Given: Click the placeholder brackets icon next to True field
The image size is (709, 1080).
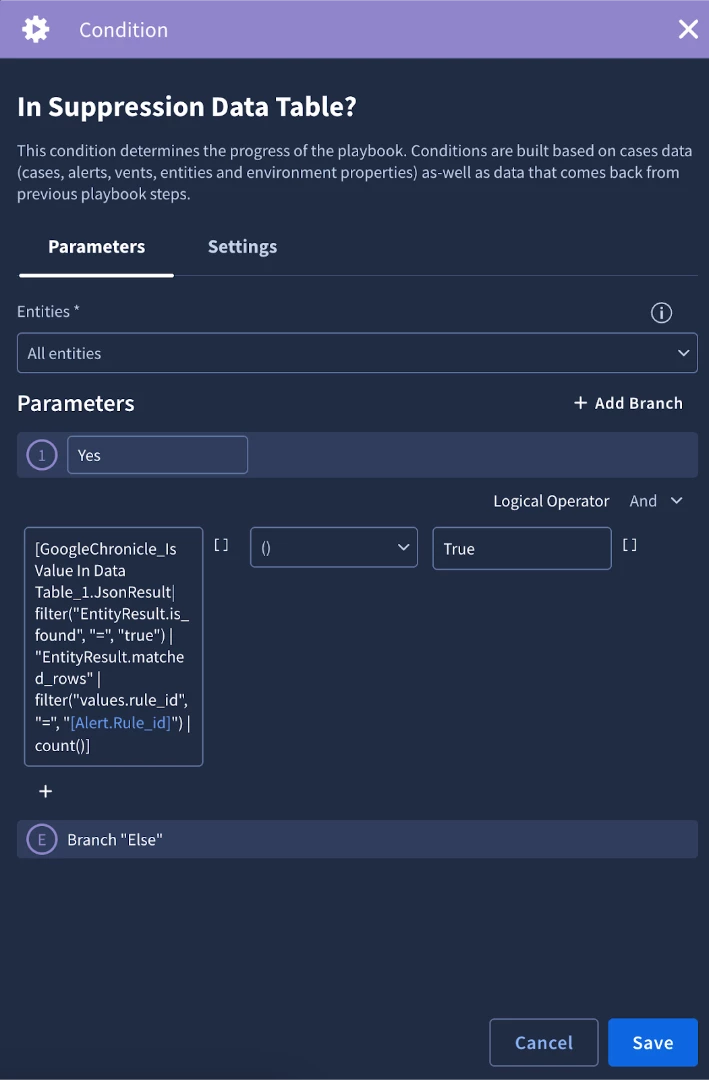Looking at the screenshot, I should tap(630, 545).
